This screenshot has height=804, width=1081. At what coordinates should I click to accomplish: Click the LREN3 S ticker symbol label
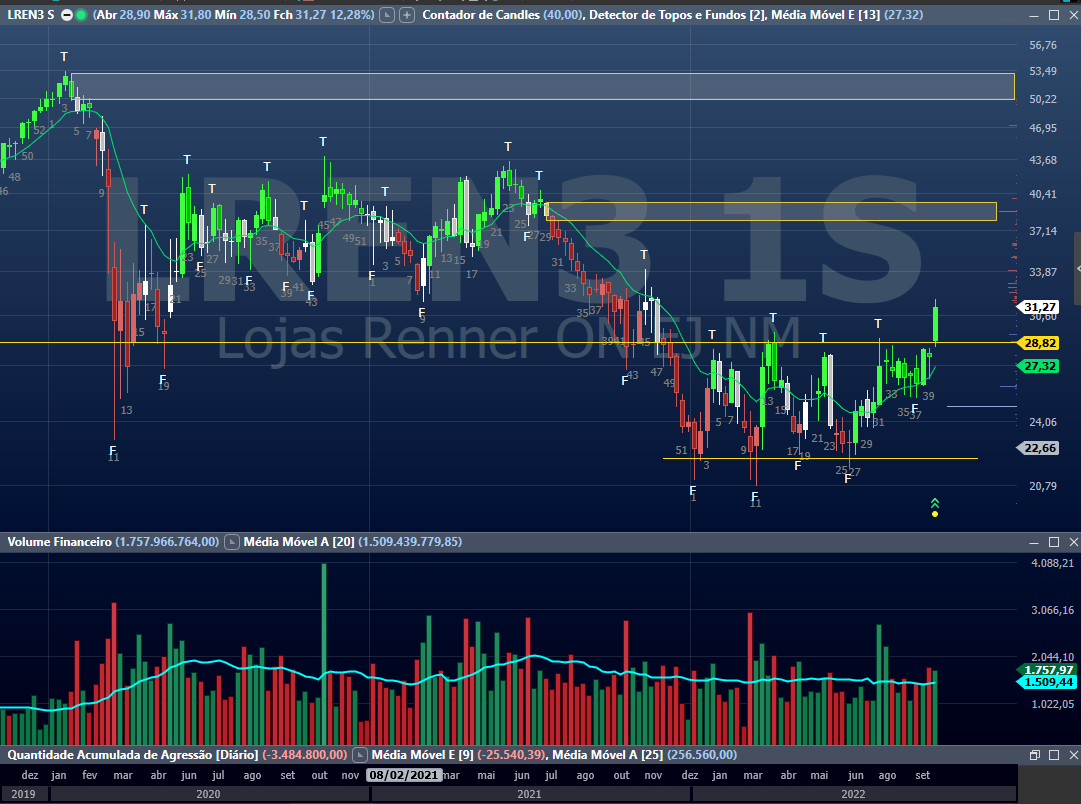30,14
